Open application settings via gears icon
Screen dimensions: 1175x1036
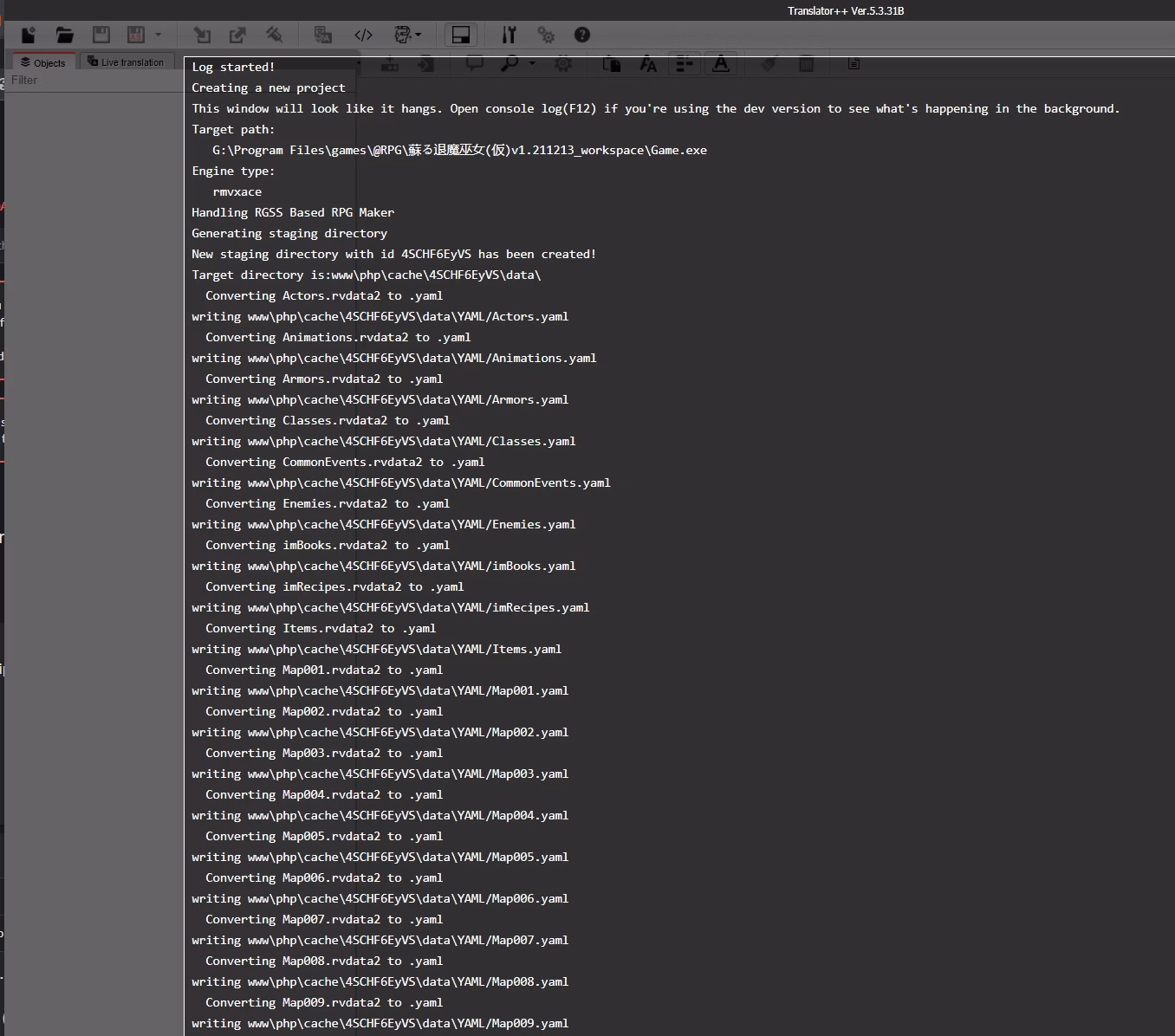pyautogui.click(x=546, y=35)
